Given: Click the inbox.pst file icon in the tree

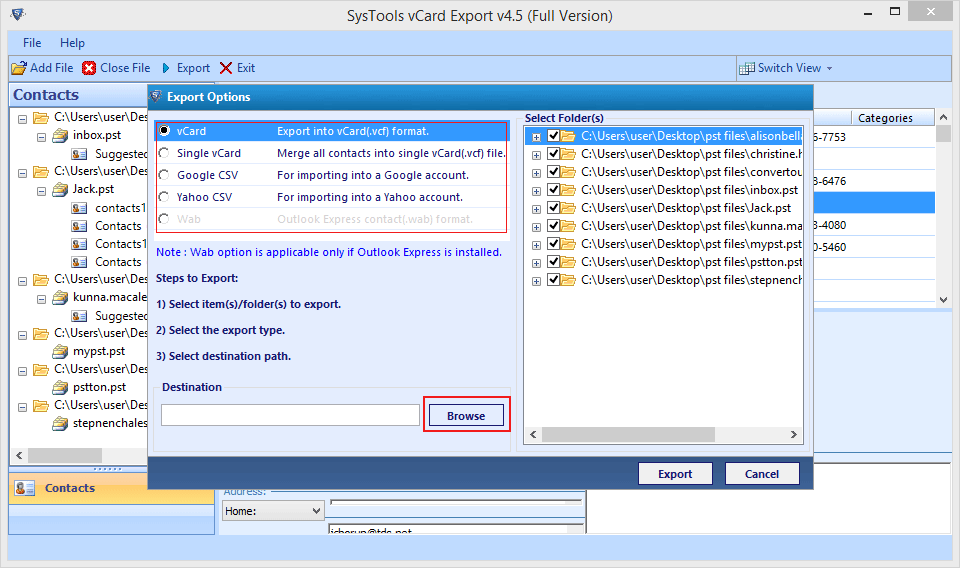Looking at the screenshot, I should (x=60, y=135).
